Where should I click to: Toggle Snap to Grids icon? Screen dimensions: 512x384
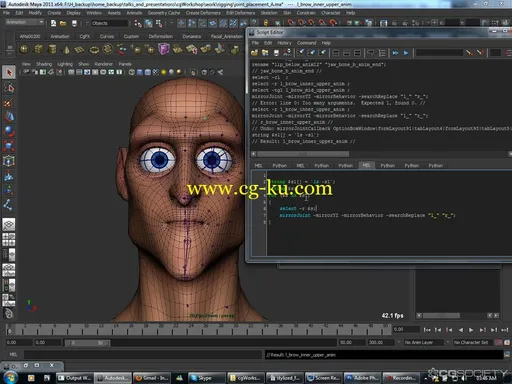pyautogui.click(x=181, y=23)
